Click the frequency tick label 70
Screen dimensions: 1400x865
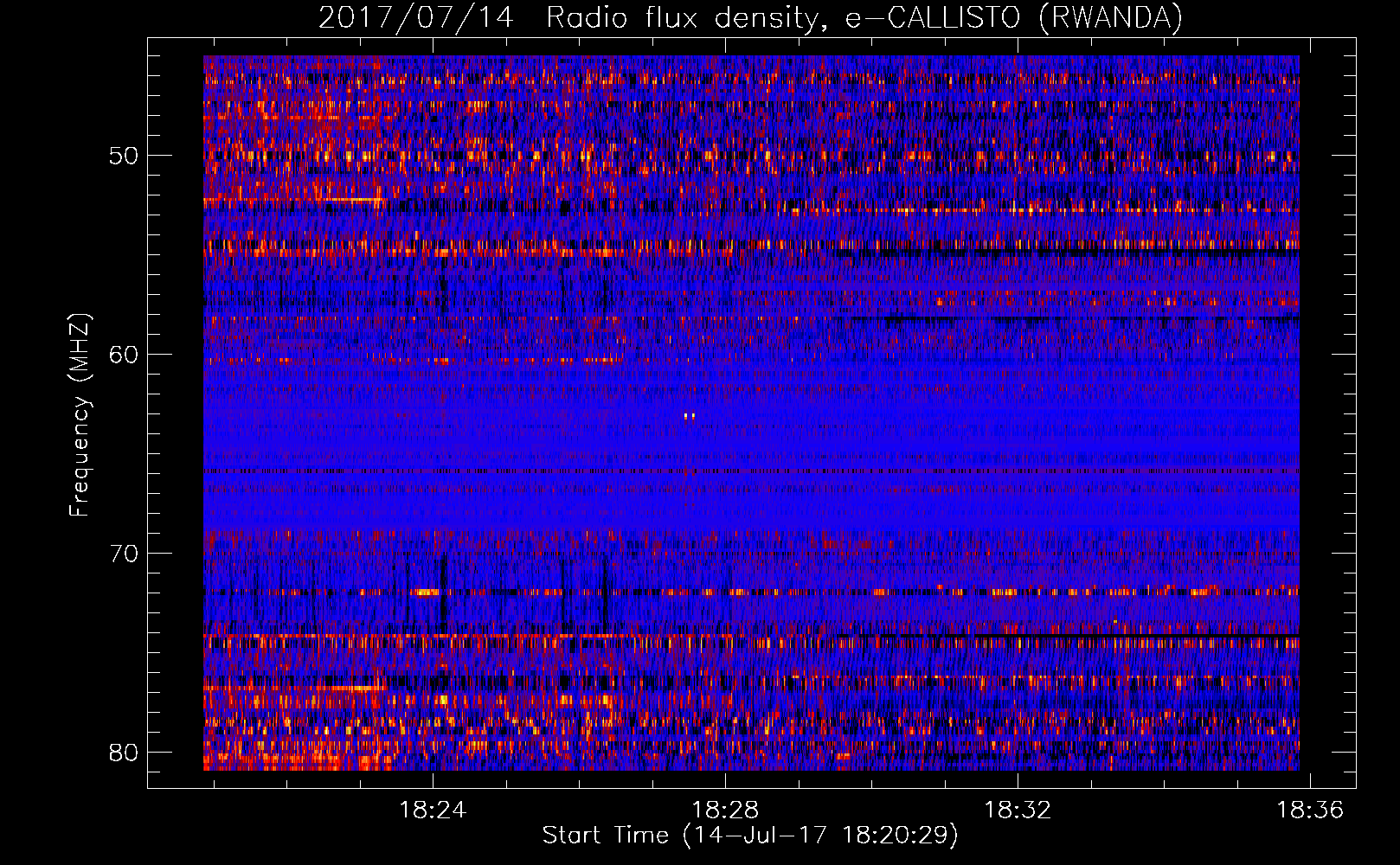123,554
